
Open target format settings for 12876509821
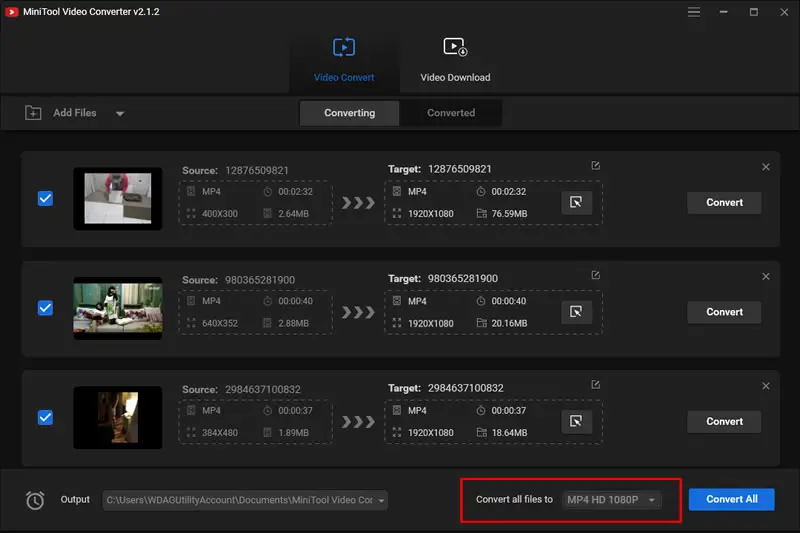(577, 202)
